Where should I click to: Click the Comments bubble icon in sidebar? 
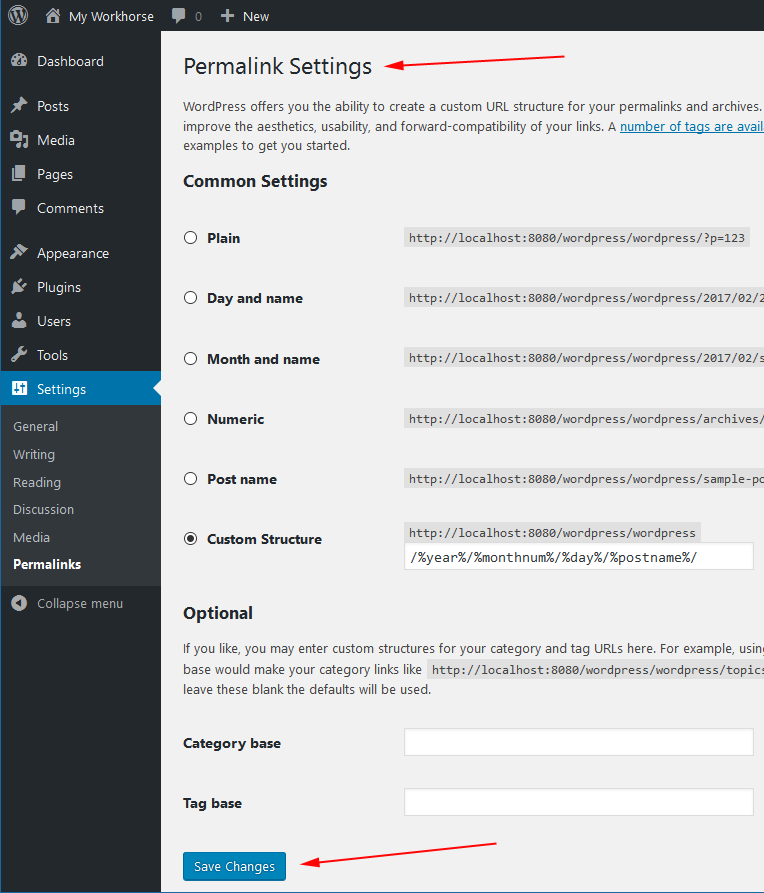point(19,207)
